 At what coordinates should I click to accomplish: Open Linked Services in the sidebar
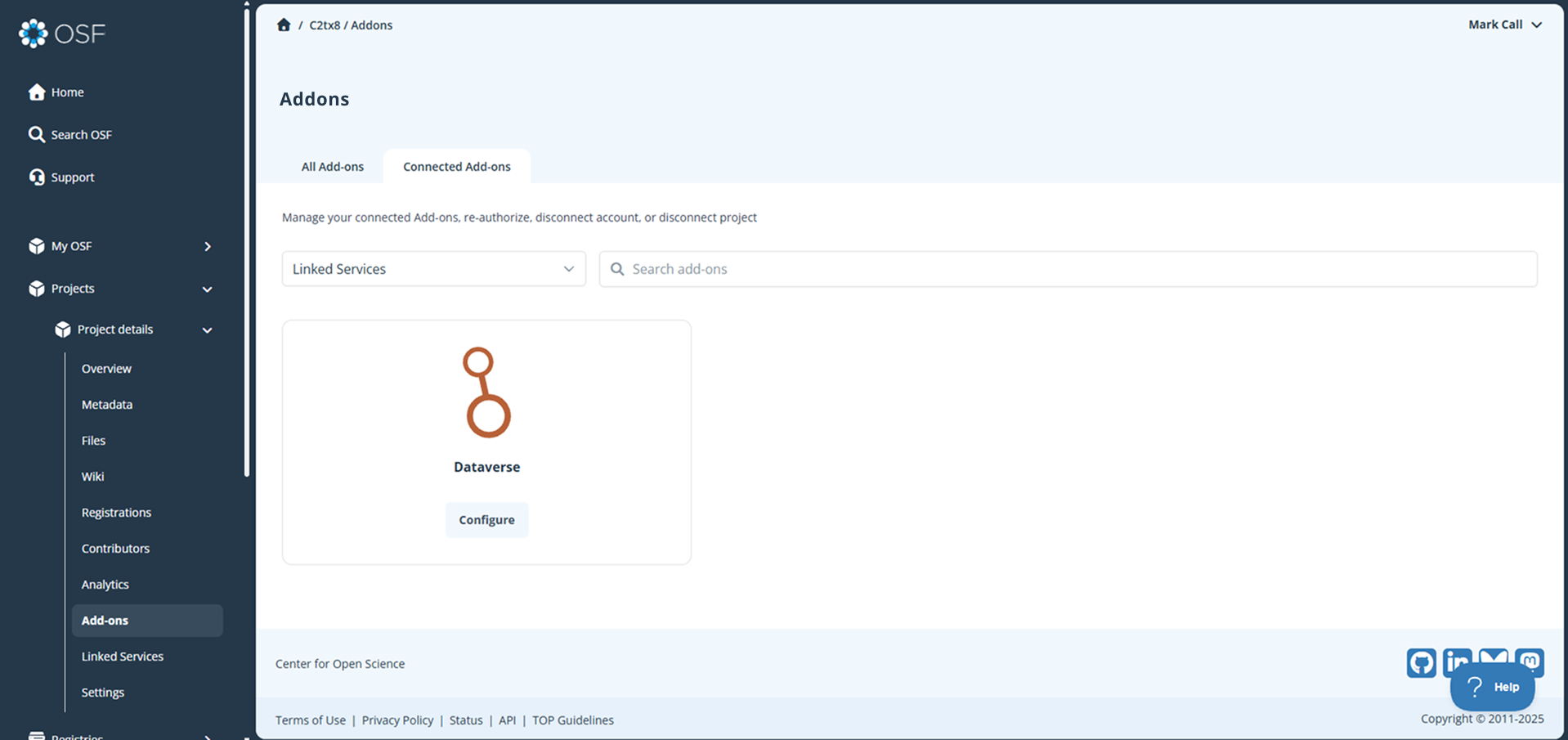[x=123, y=656]
